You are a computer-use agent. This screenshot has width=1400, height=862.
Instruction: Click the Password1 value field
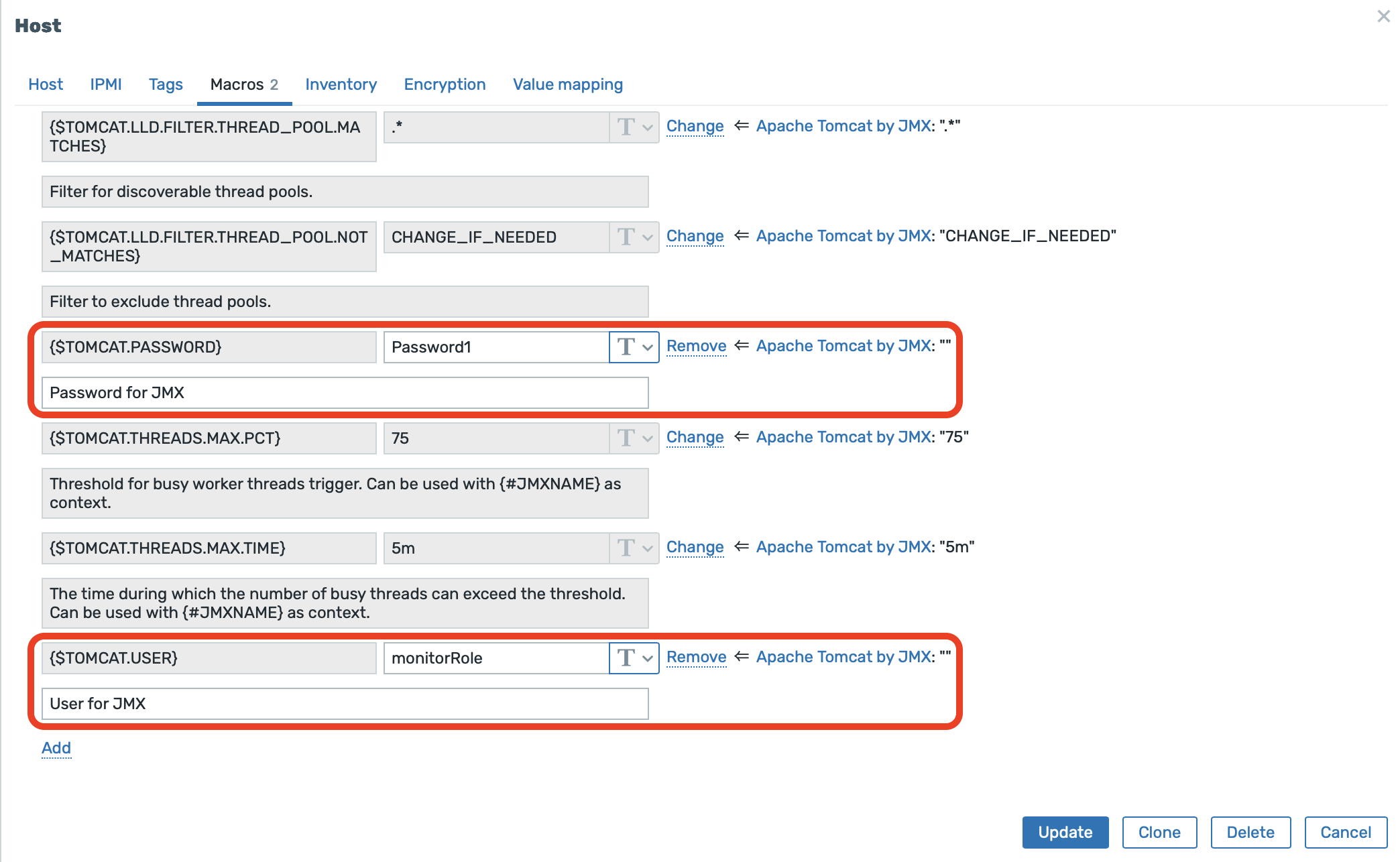point(496,347)
